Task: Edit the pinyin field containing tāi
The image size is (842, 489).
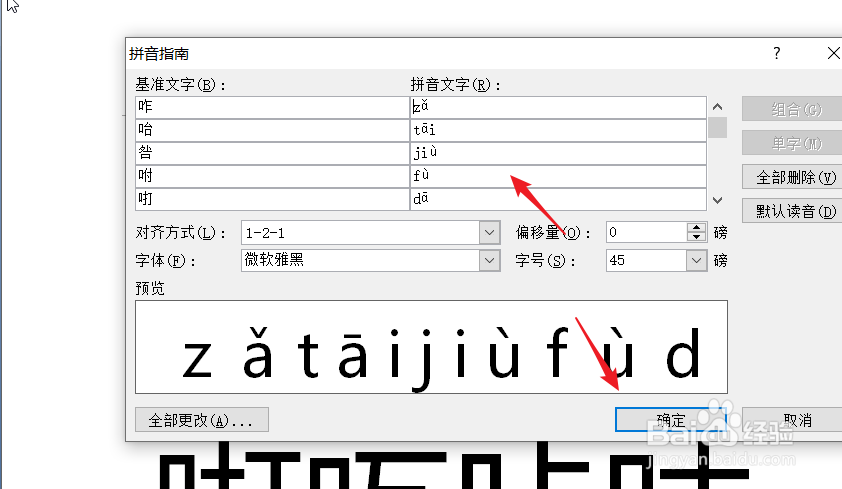Action: 558,130
